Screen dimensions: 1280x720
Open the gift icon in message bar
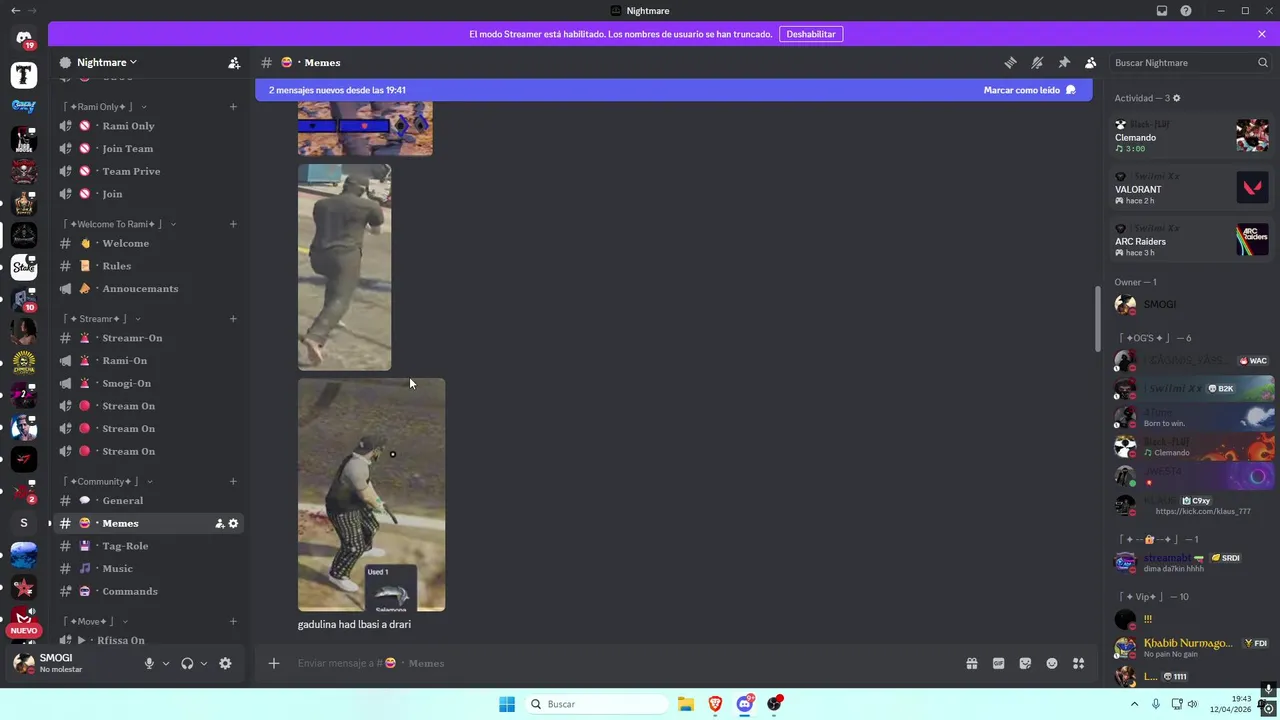[971, 663]
